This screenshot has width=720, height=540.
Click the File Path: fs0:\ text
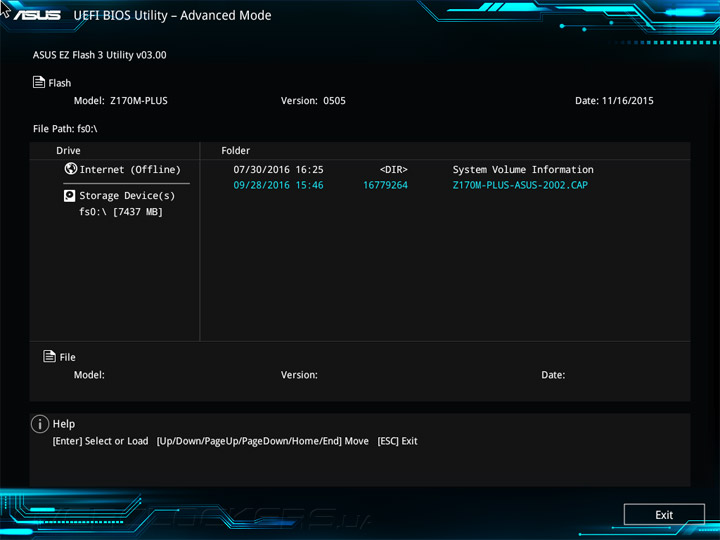[x=65, y=129]
